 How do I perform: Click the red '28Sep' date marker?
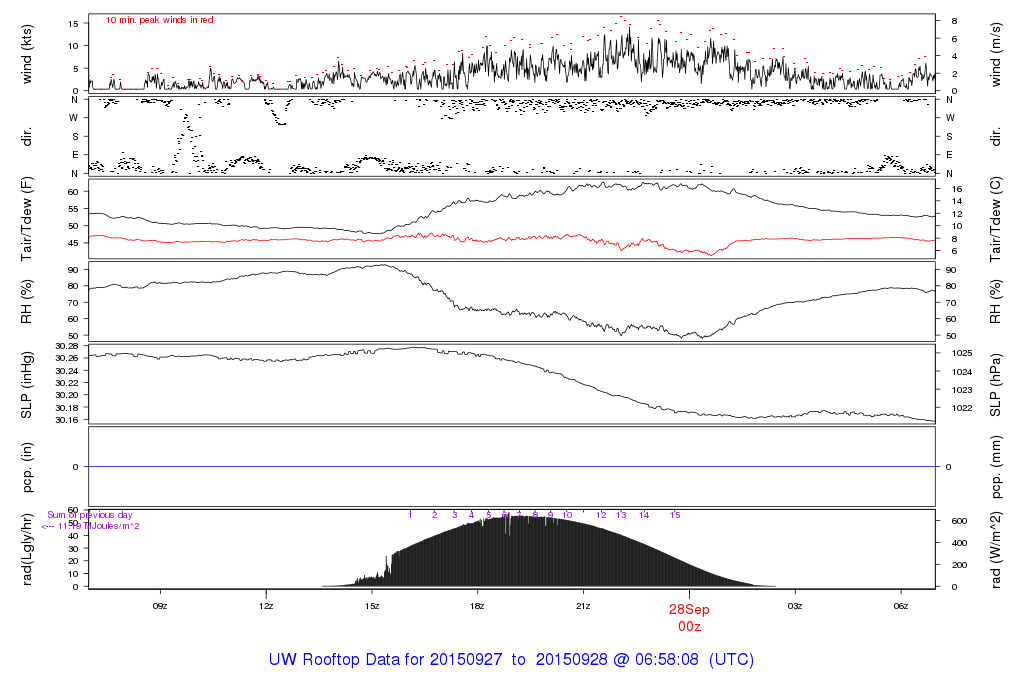point(689,609)
